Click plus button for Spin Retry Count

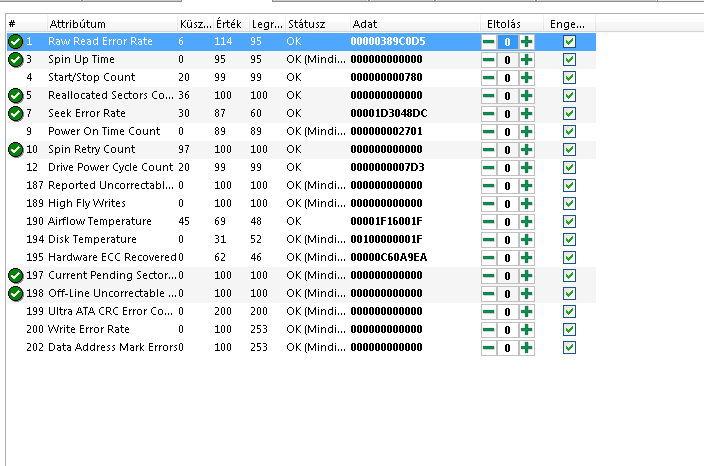click(x=527, y=149)
